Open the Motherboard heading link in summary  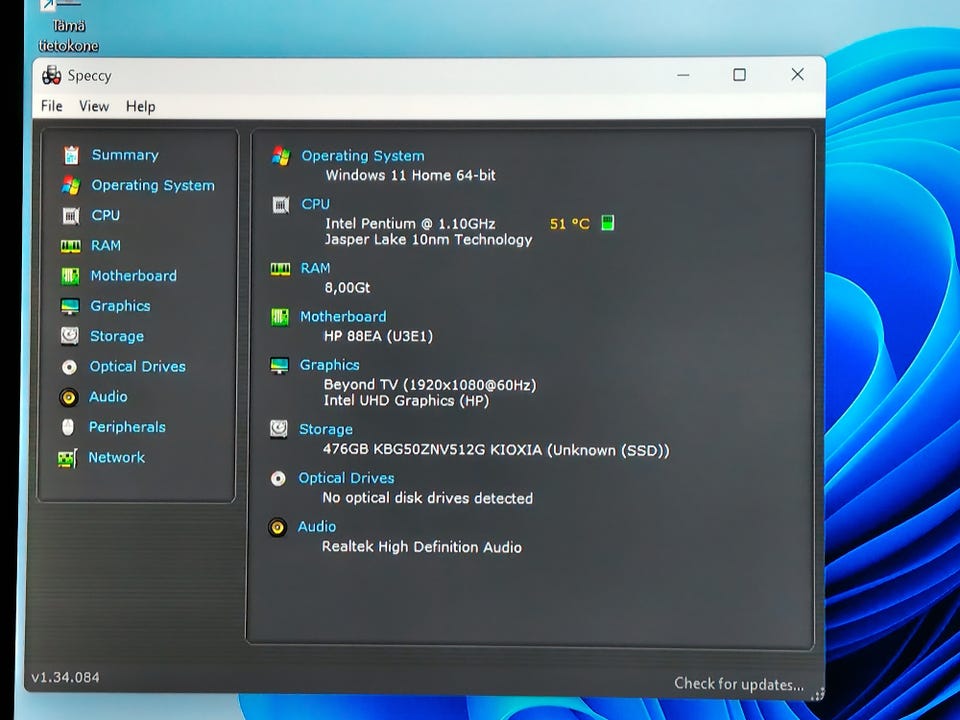coord(343,317)
